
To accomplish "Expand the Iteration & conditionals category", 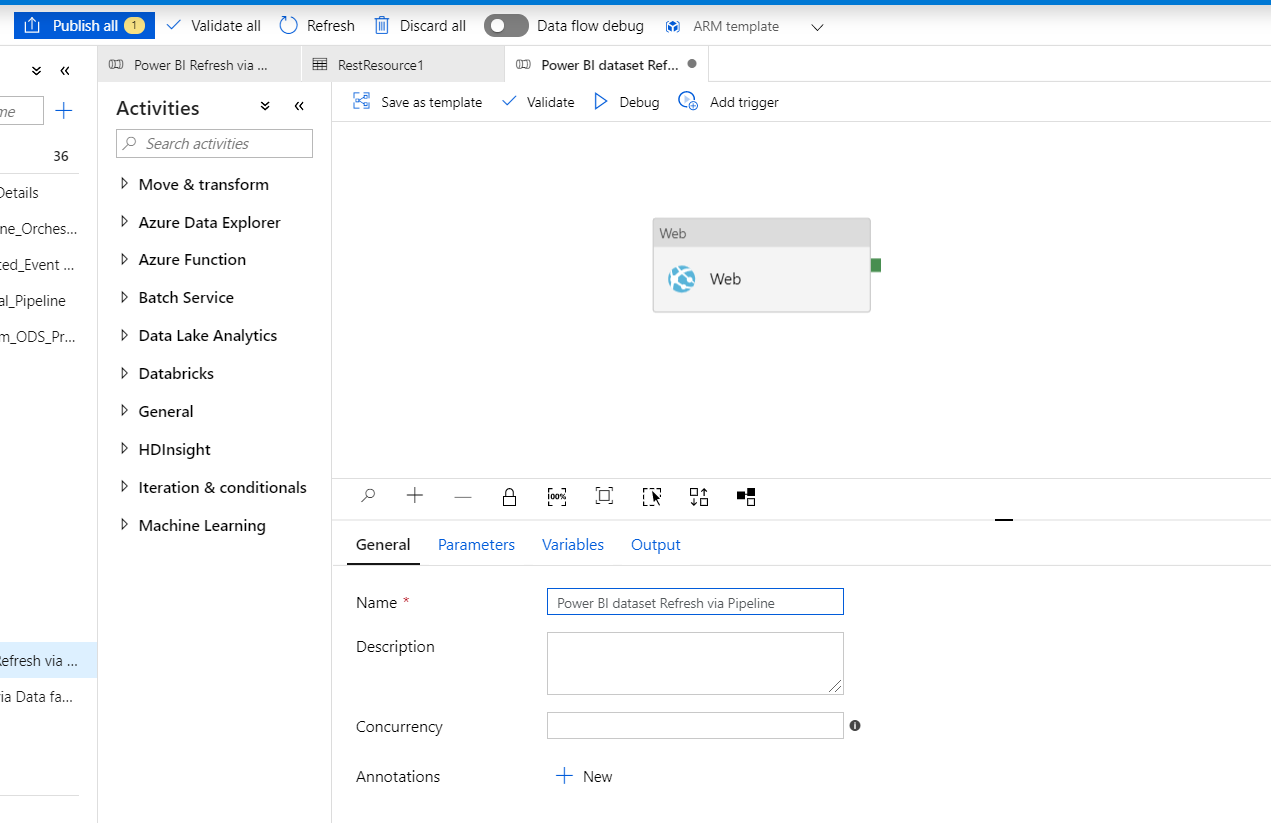I will coord(124,487).
